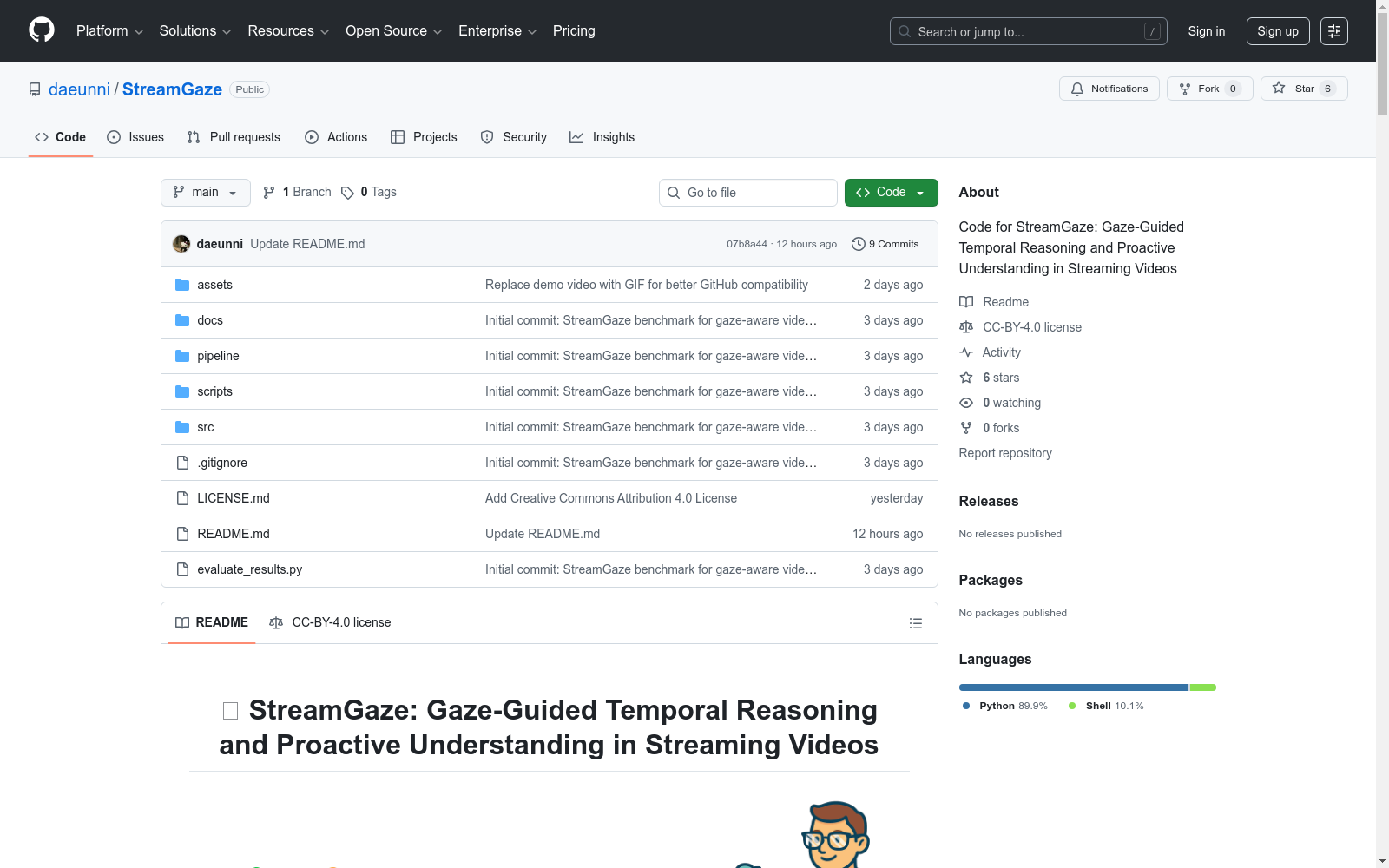Open the command palette icon in header

[x=1334, y=31]
